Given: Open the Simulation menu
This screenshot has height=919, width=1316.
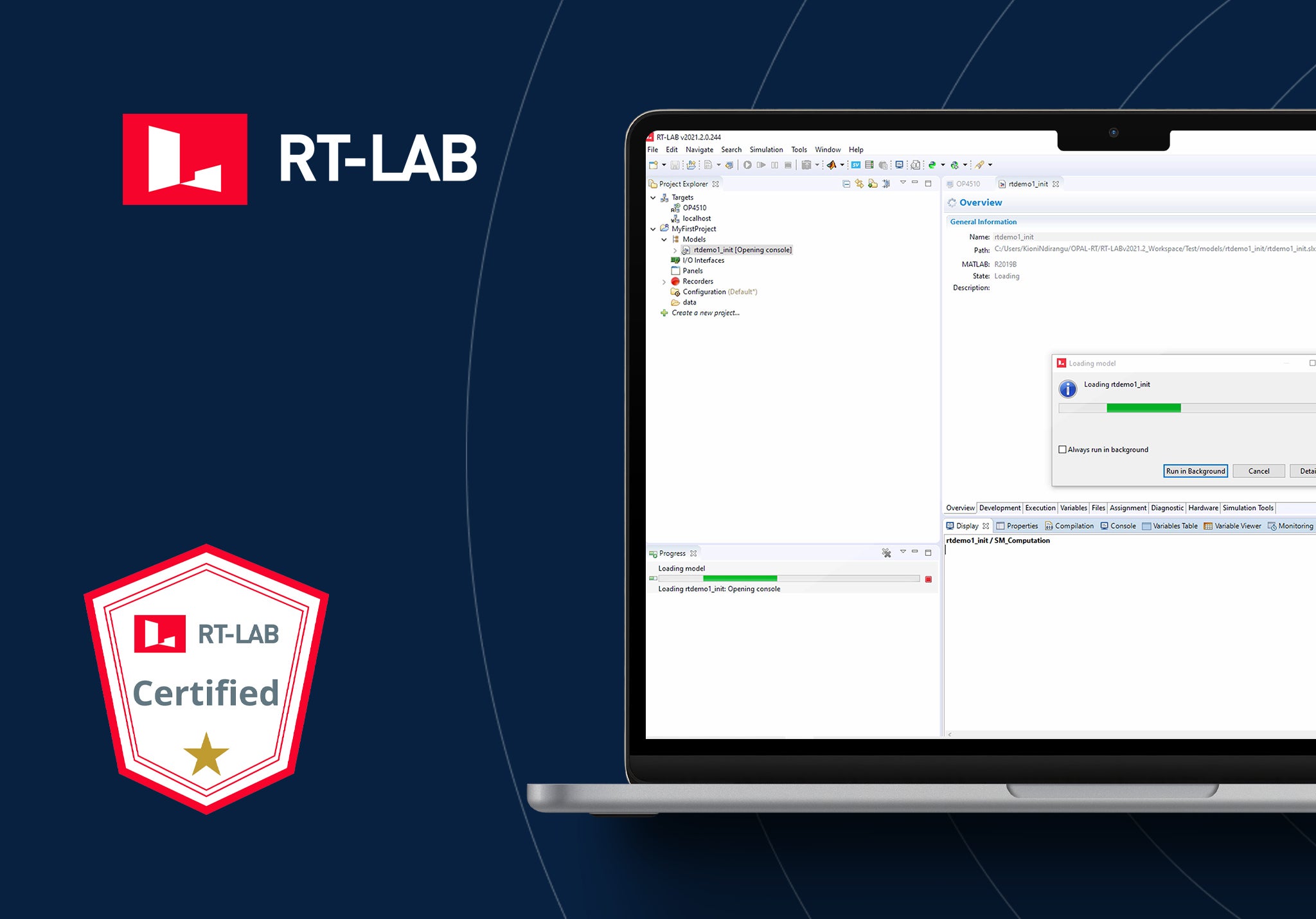Looking at the screenshot, I should 766,150.
